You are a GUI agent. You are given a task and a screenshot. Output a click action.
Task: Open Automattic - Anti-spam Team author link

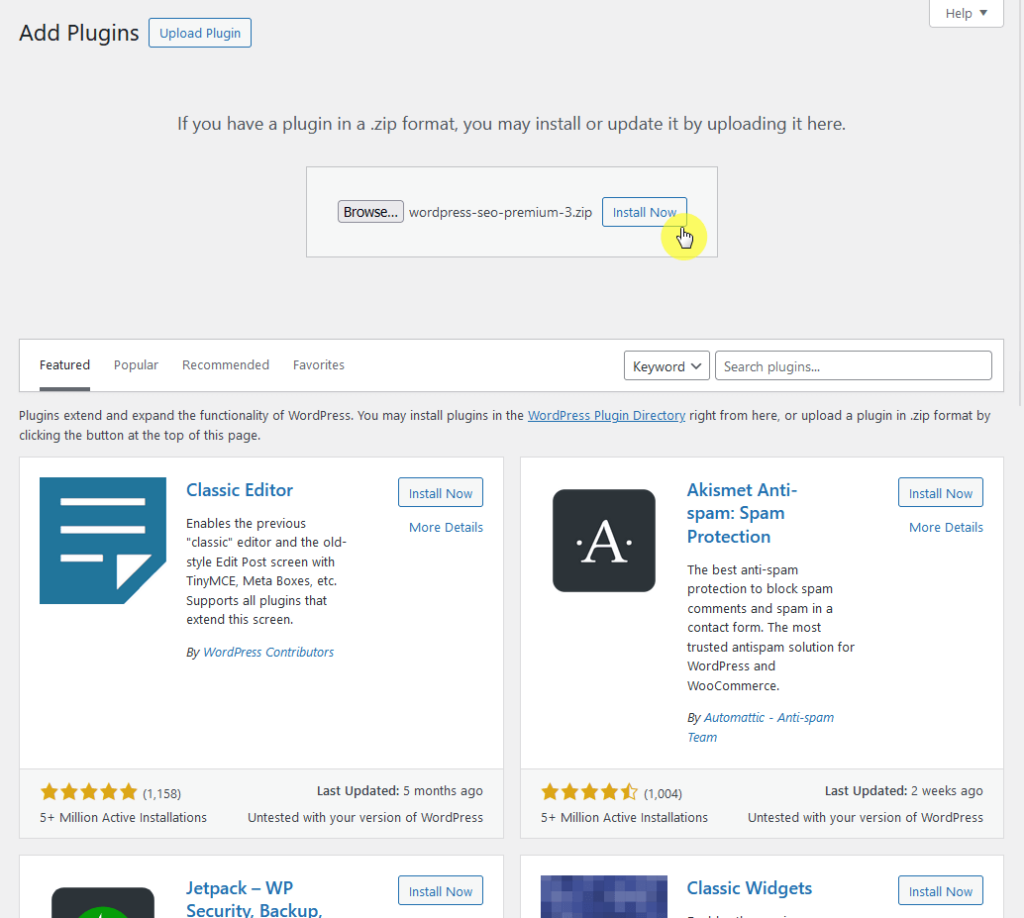(x=760, y=727)
